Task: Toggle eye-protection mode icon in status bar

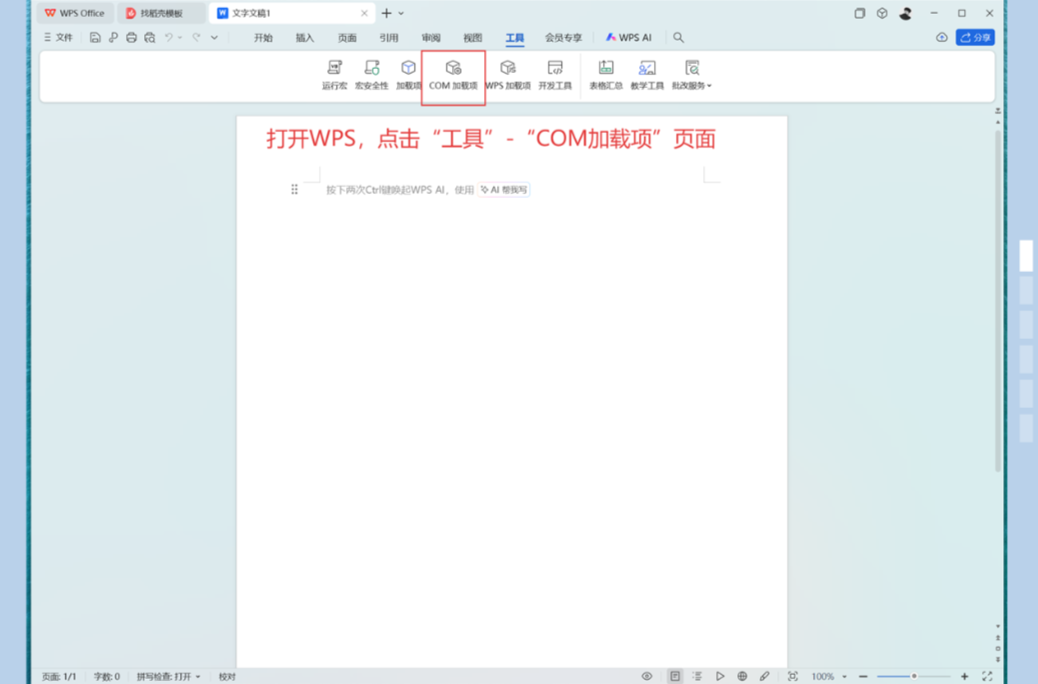Action: tap(647, 676)
